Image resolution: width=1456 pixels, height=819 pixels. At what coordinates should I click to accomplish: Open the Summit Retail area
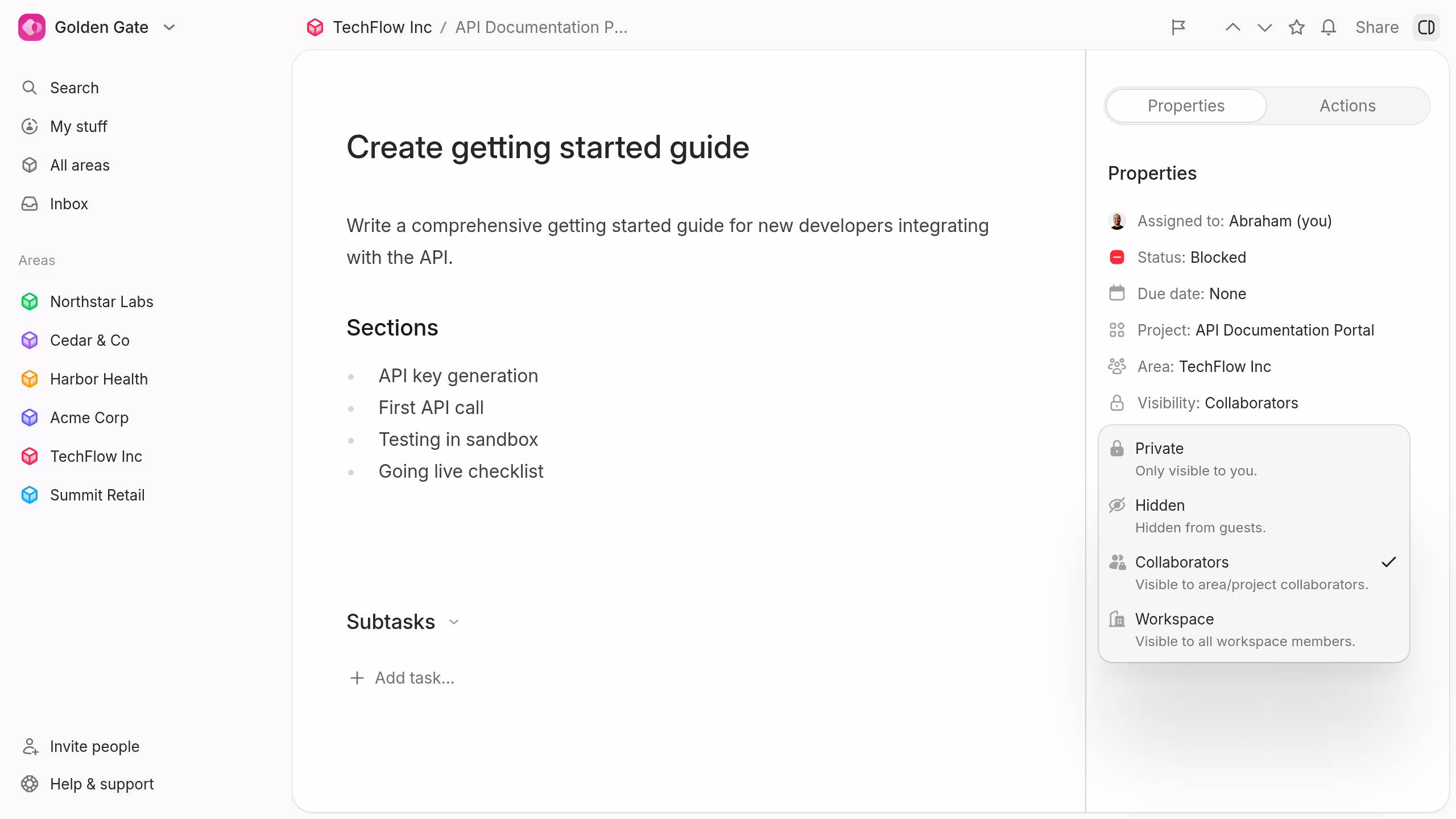tap(83, 495)
